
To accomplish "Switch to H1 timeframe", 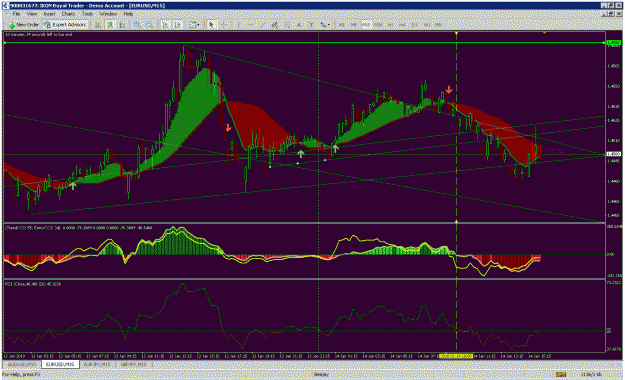I will (390, 25).
